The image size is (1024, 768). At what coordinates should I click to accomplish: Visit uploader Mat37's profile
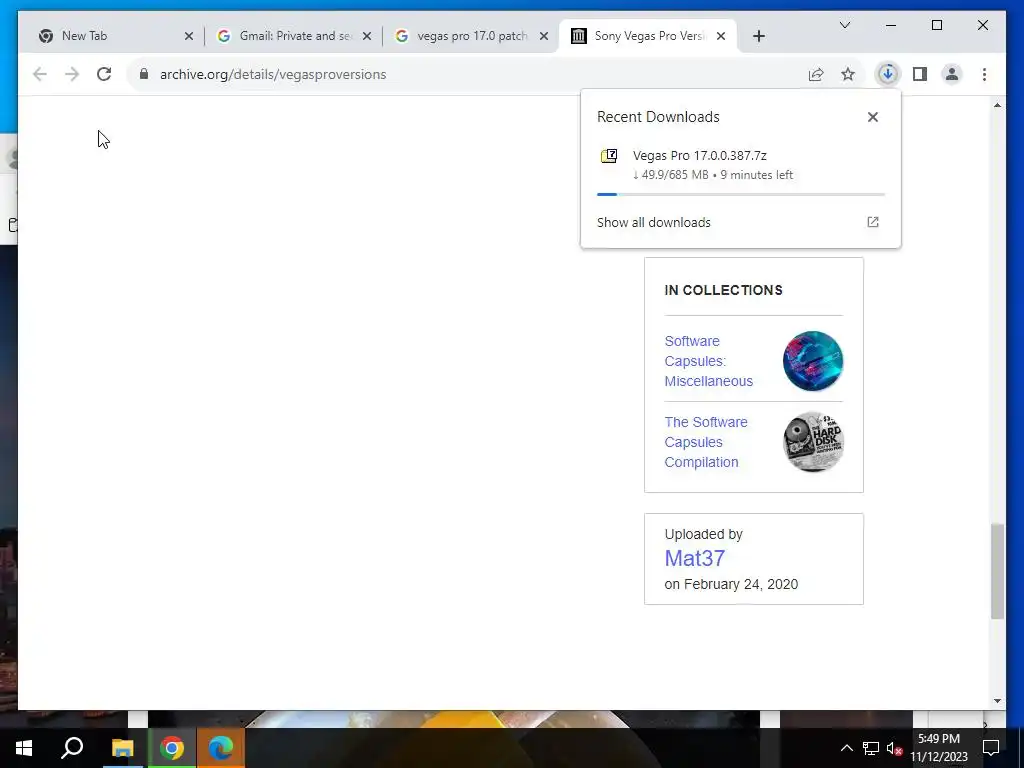(694, 558)
